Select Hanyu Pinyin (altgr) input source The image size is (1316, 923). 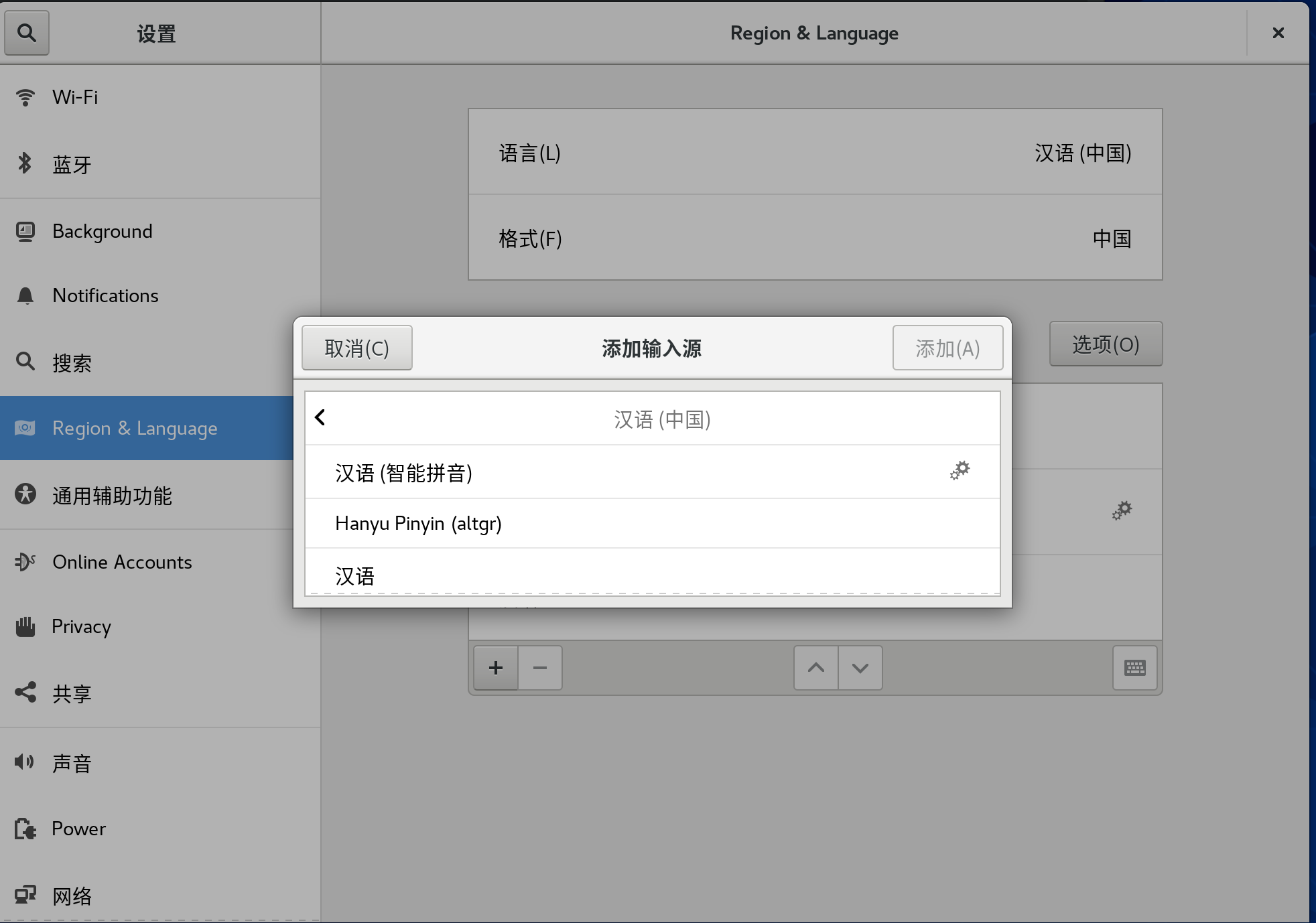[x=418, y=523]
